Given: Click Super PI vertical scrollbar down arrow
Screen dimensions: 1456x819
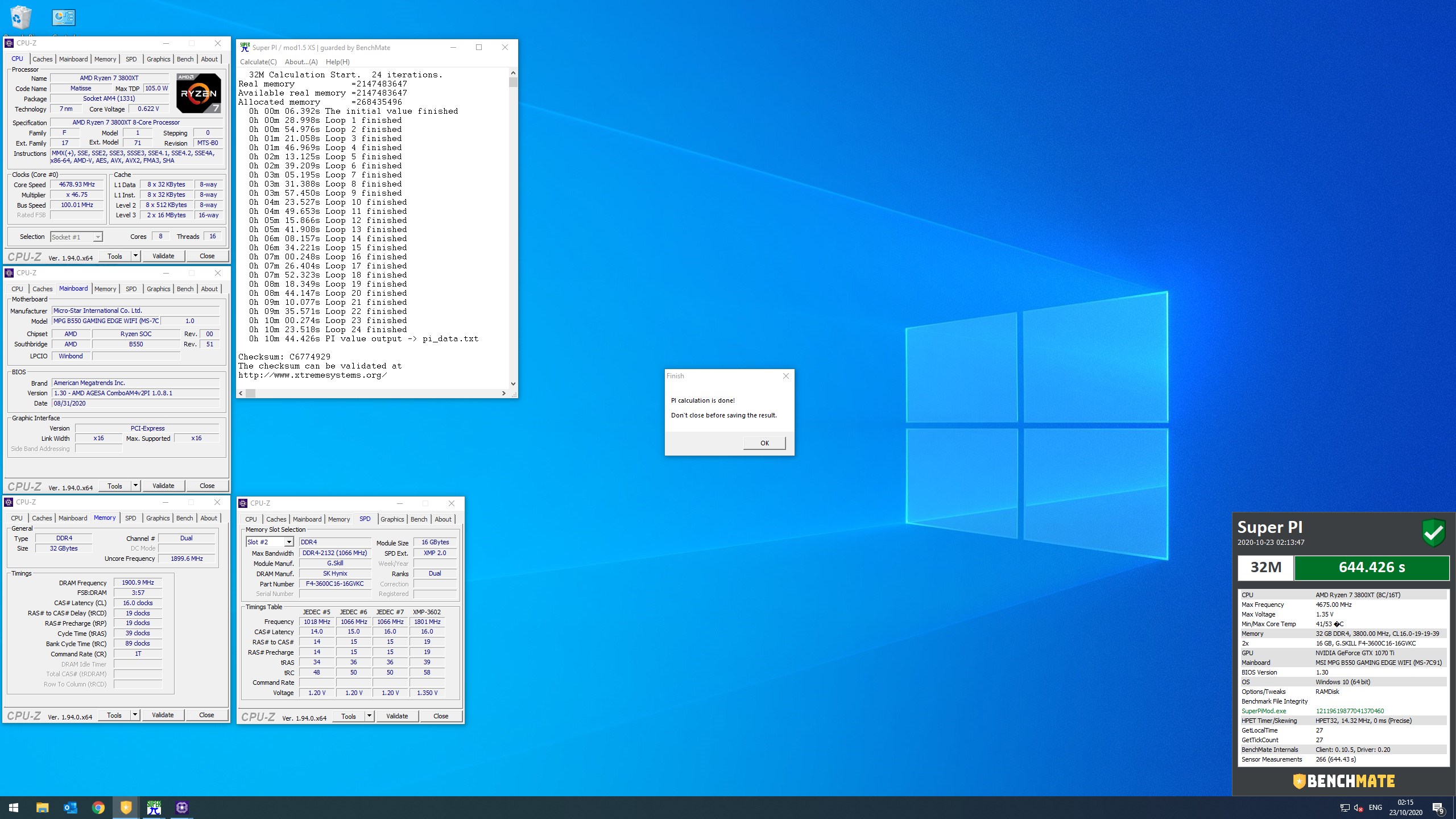Looking at the screenshot, I should click(x=513, y=384).
